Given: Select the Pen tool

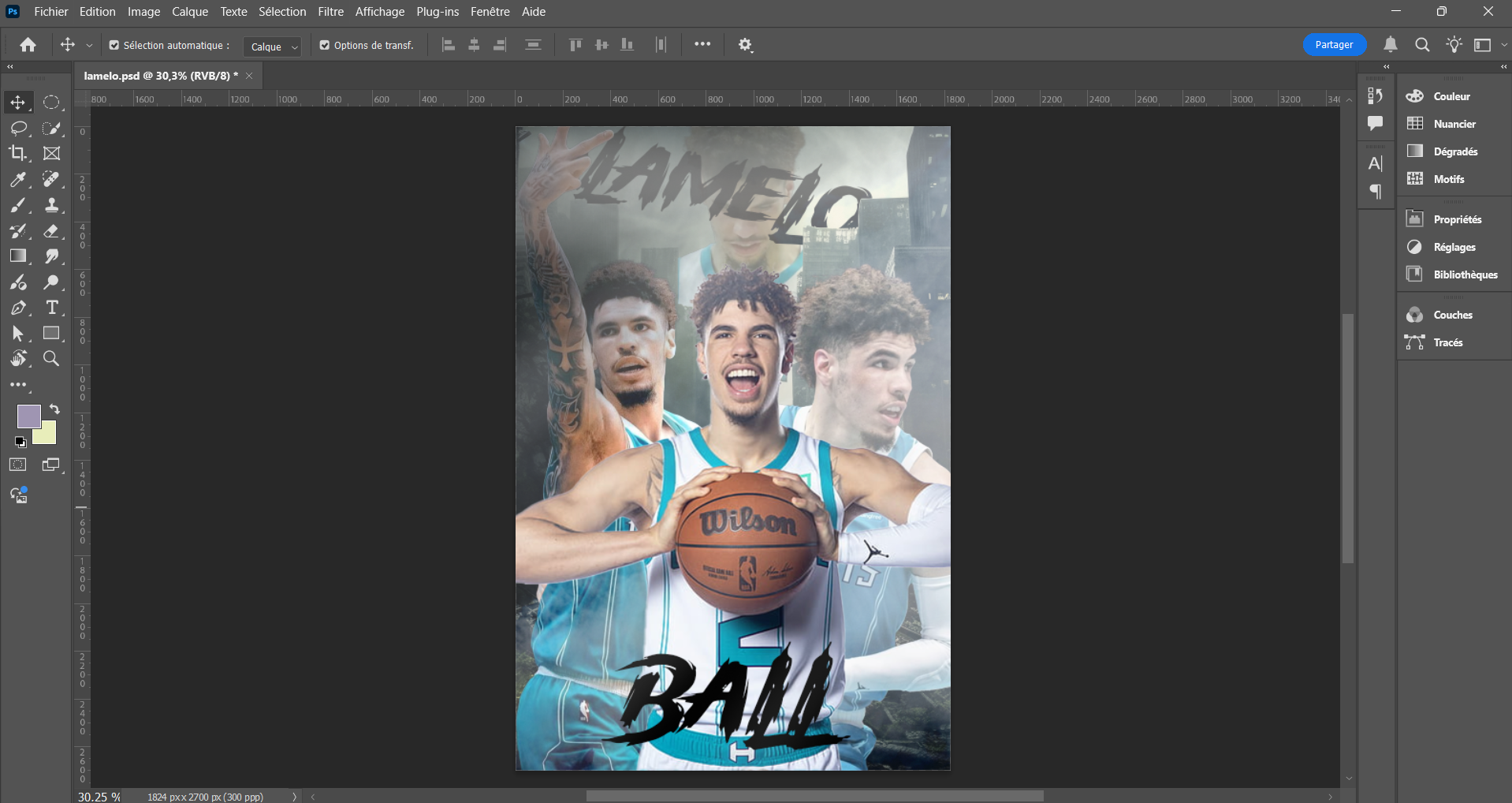Looking at the screenshot, I should pos(18,308).
